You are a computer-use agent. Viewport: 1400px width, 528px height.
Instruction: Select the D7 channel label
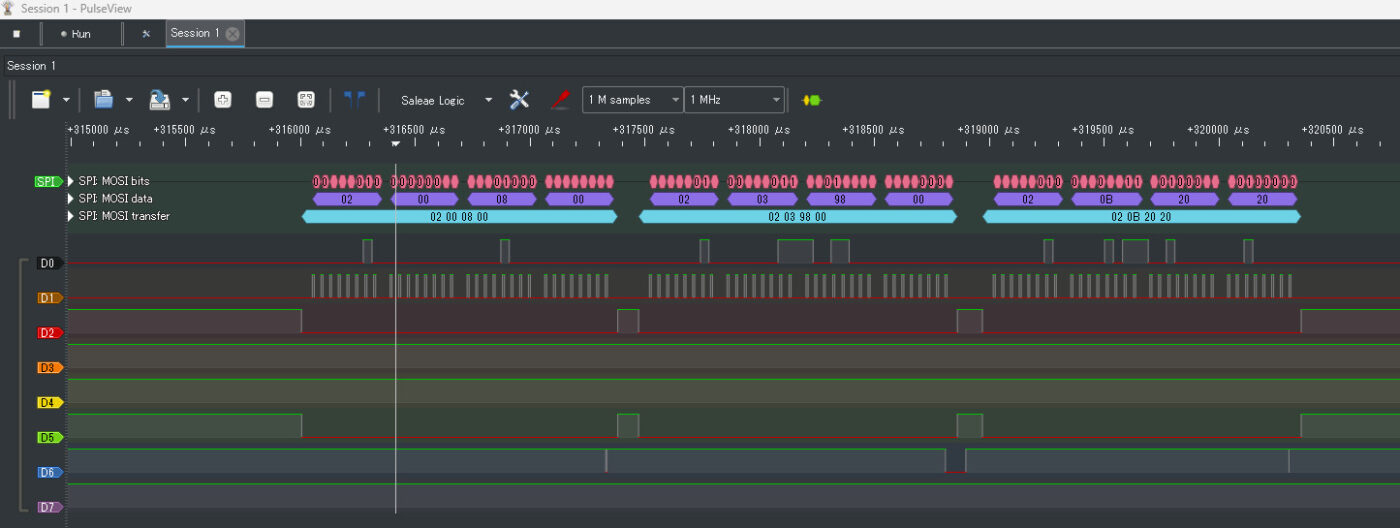49,507
